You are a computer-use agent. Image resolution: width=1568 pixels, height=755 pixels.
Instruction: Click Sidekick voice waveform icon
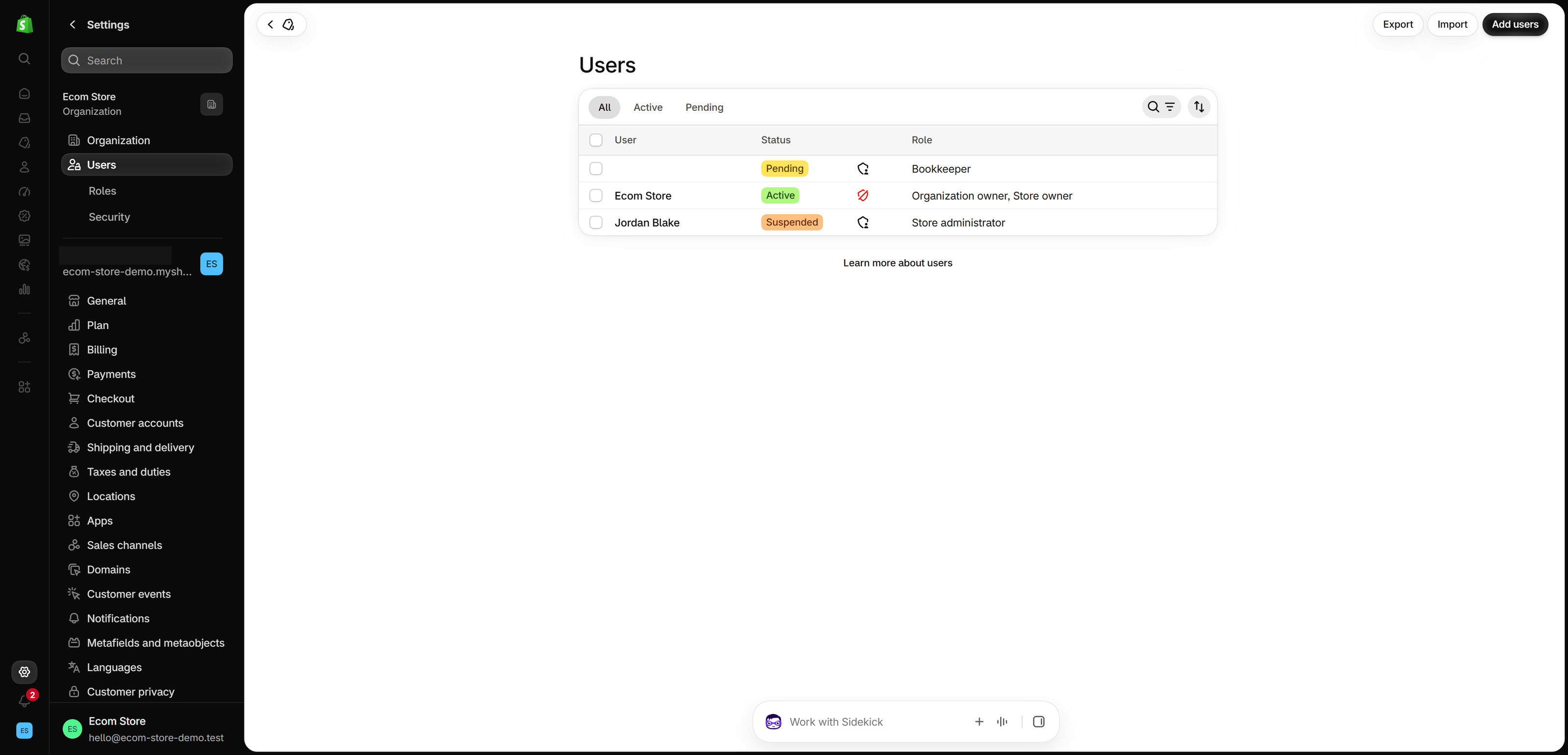1002,722
